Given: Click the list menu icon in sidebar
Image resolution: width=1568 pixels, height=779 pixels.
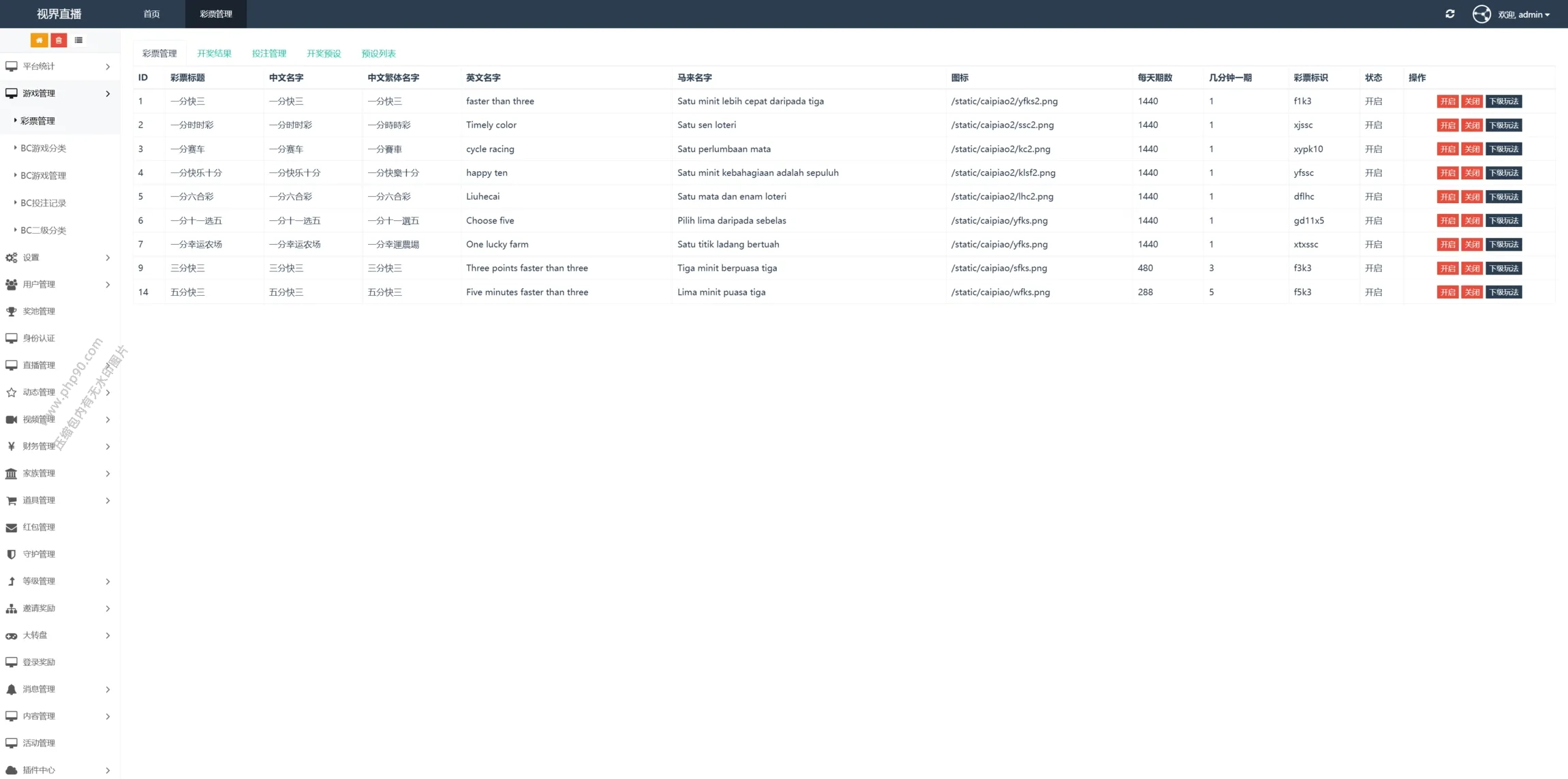Looking at the screenshot, I should click(x=78, y=40).
